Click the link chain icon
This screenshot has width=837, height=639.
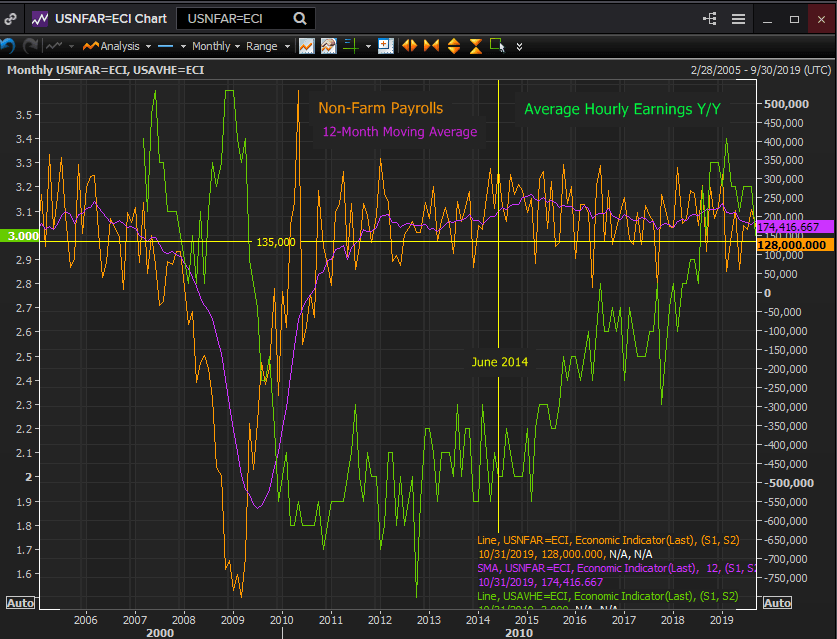[10, 18]
